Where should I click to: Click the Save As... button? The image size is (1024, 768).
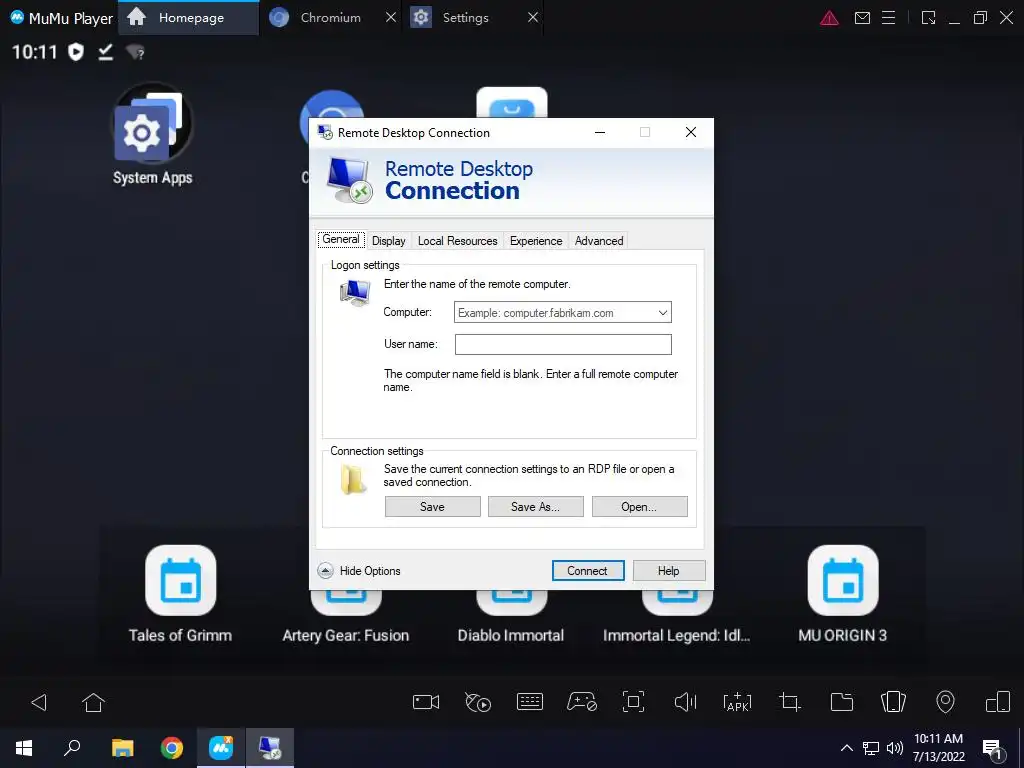(x=536, y=507)
